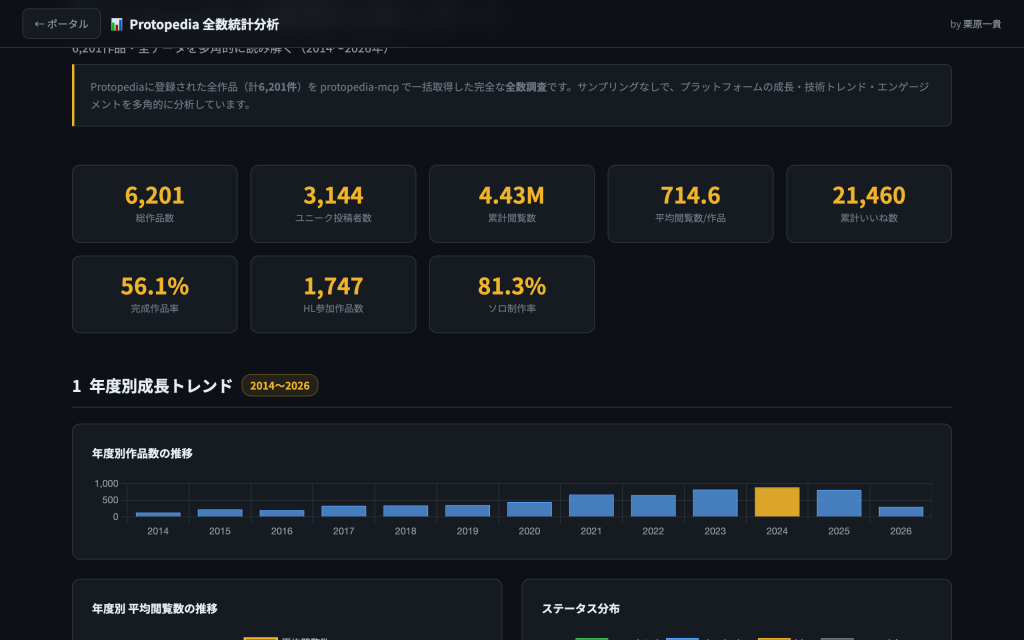
Task: Click the 2025 bar in the works chart
Action: [x=839, y=503]
